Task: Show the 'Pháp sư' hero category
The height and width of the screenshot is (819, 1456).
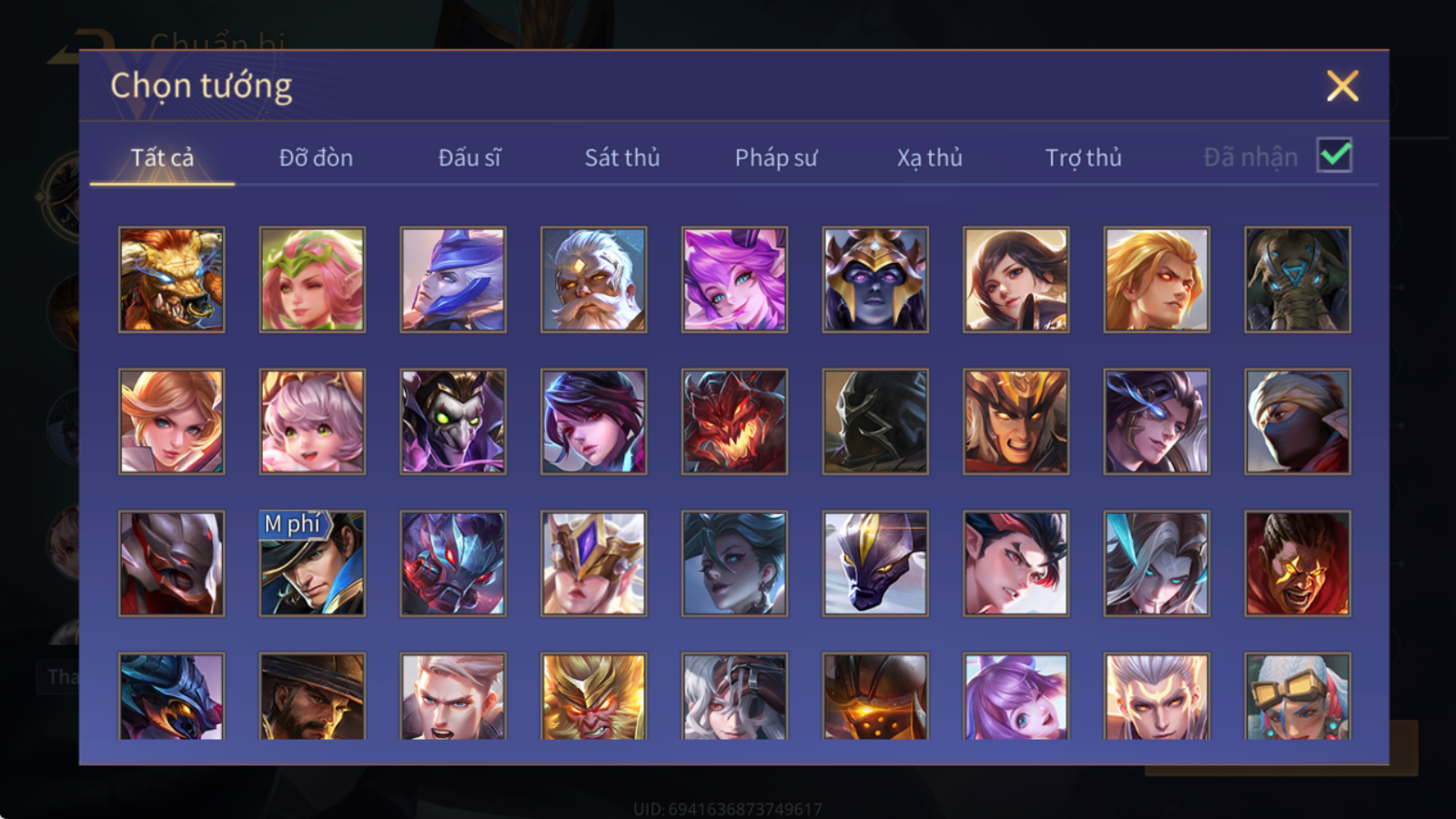Action: [x=776, y=157]
